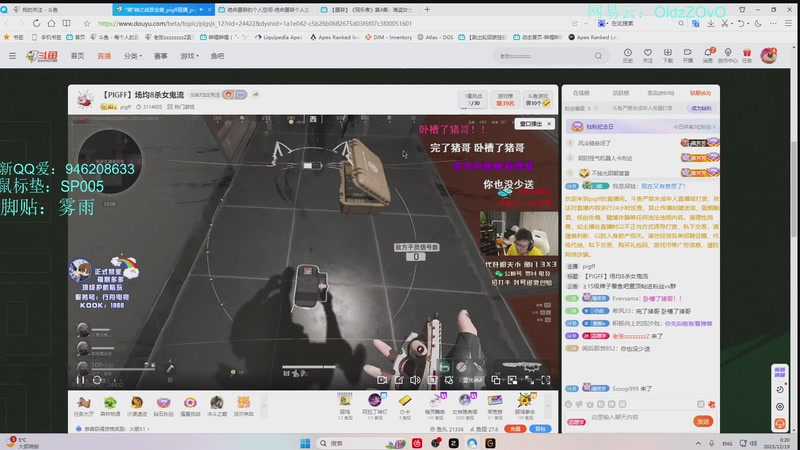Viewport: 800px width, 450px height.
Task: Send the 女神降临塔 gift
Action: [x=465, y=407]
